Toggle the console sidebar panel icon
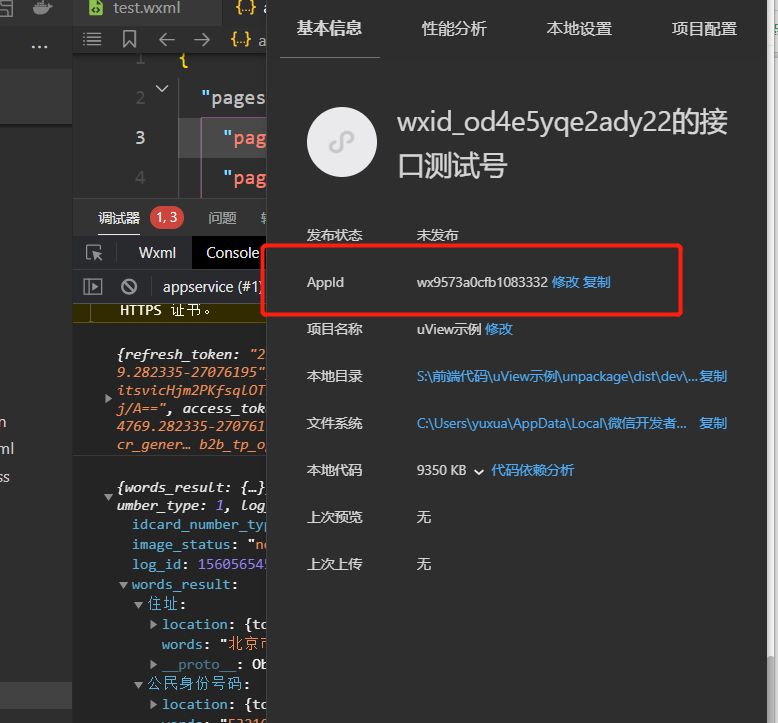Image resolution: width=778 pixels, height=723 pixels. coord(93,286)
